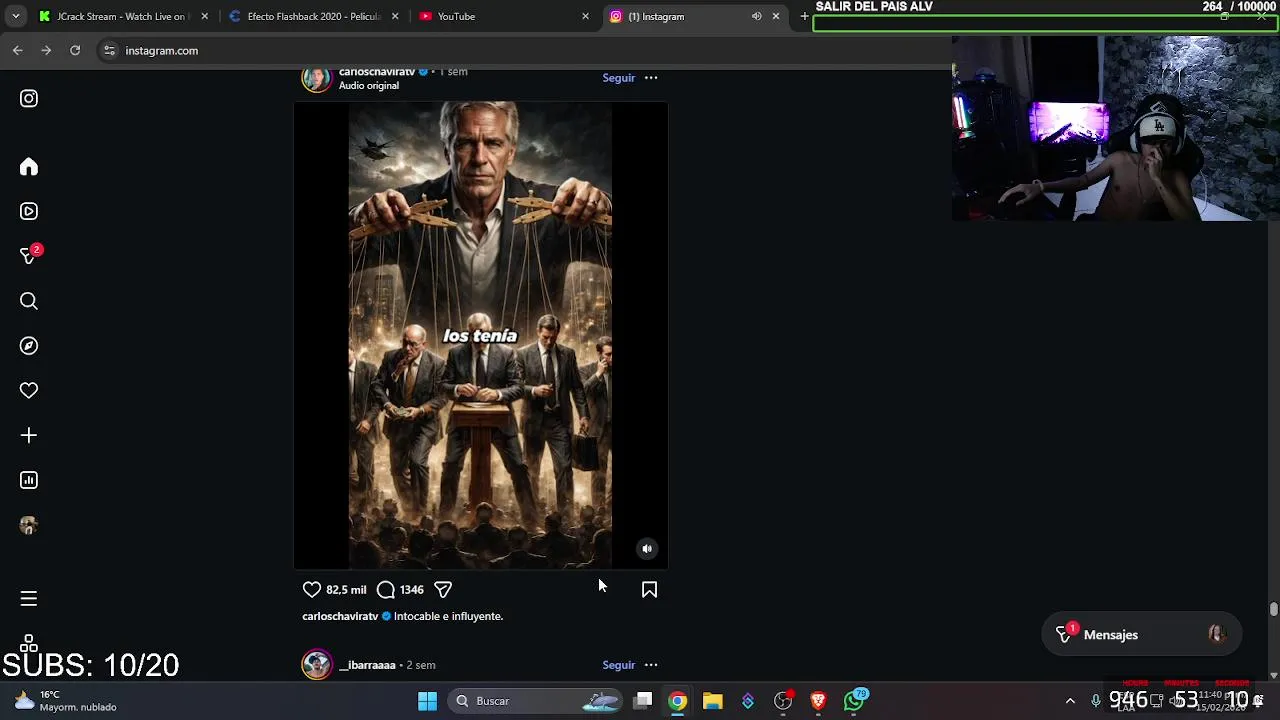Viewport: 1280px width, 720px height.
Task: Open the Windows Start menu
Action: pos(427,701)
